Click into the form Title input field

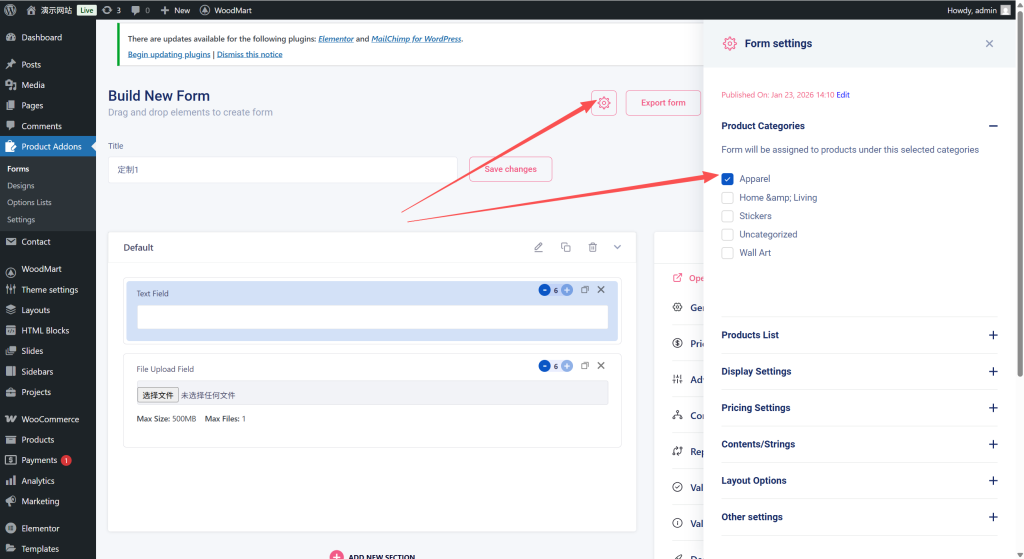282,169
